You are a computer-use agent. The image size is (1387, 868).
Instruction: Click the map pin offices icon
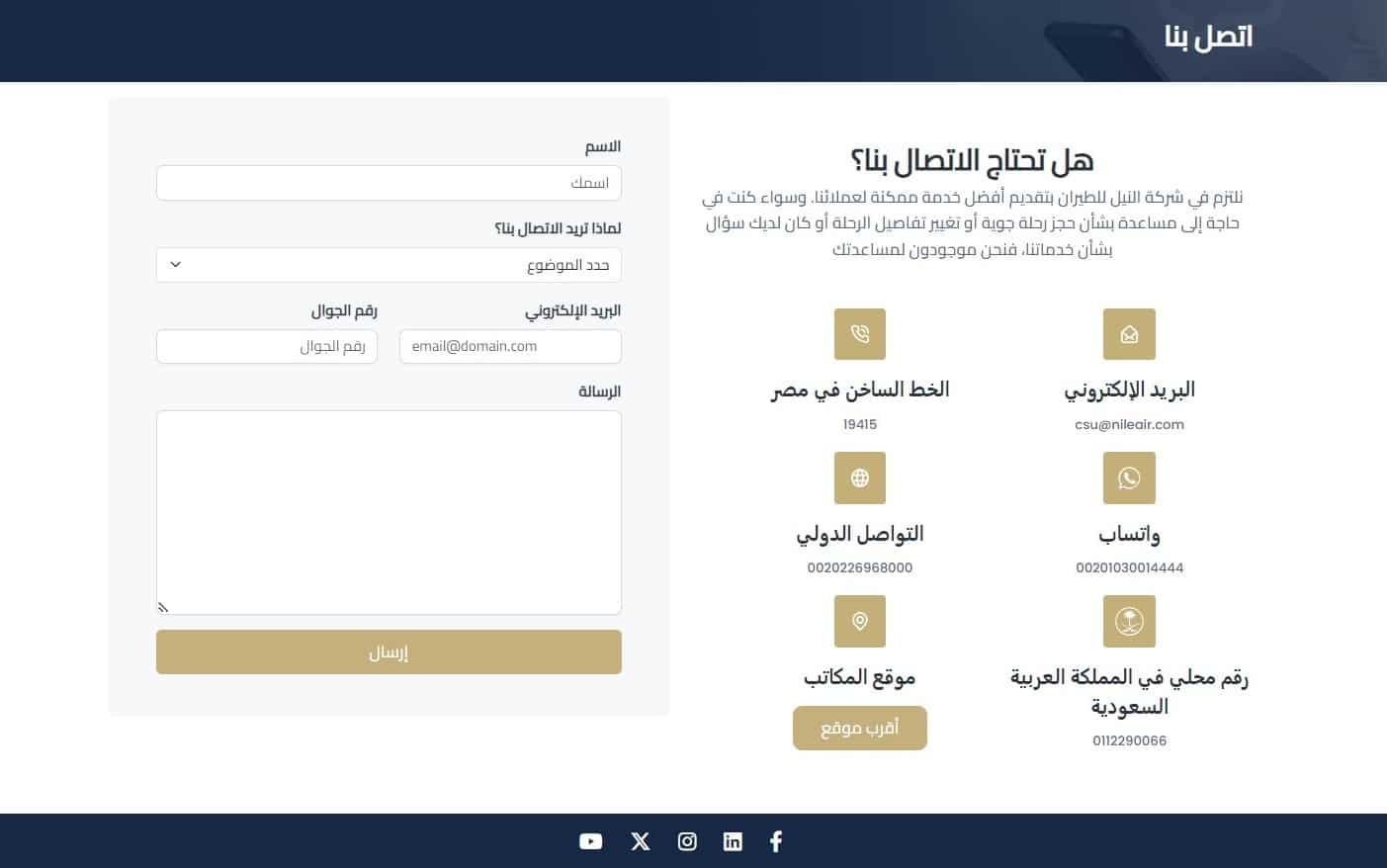(860, 621)
